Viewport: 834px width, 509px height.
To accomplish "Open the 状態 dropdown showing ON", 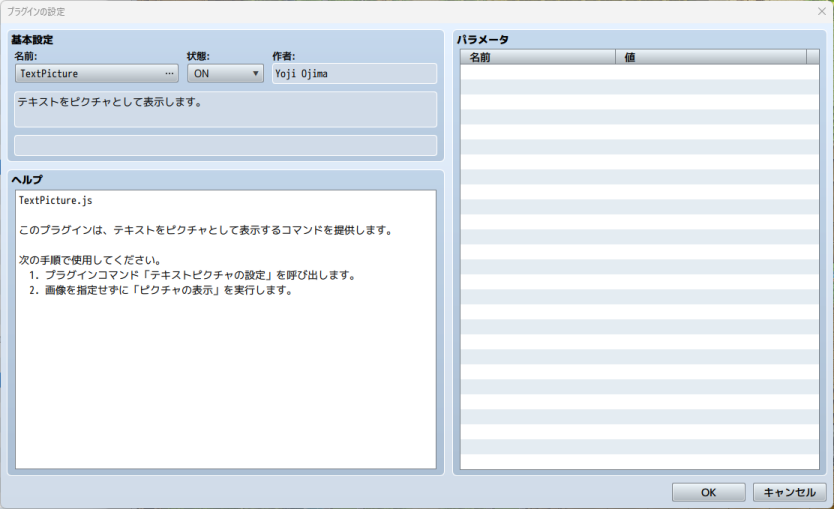I will click(x=225, y=74).
